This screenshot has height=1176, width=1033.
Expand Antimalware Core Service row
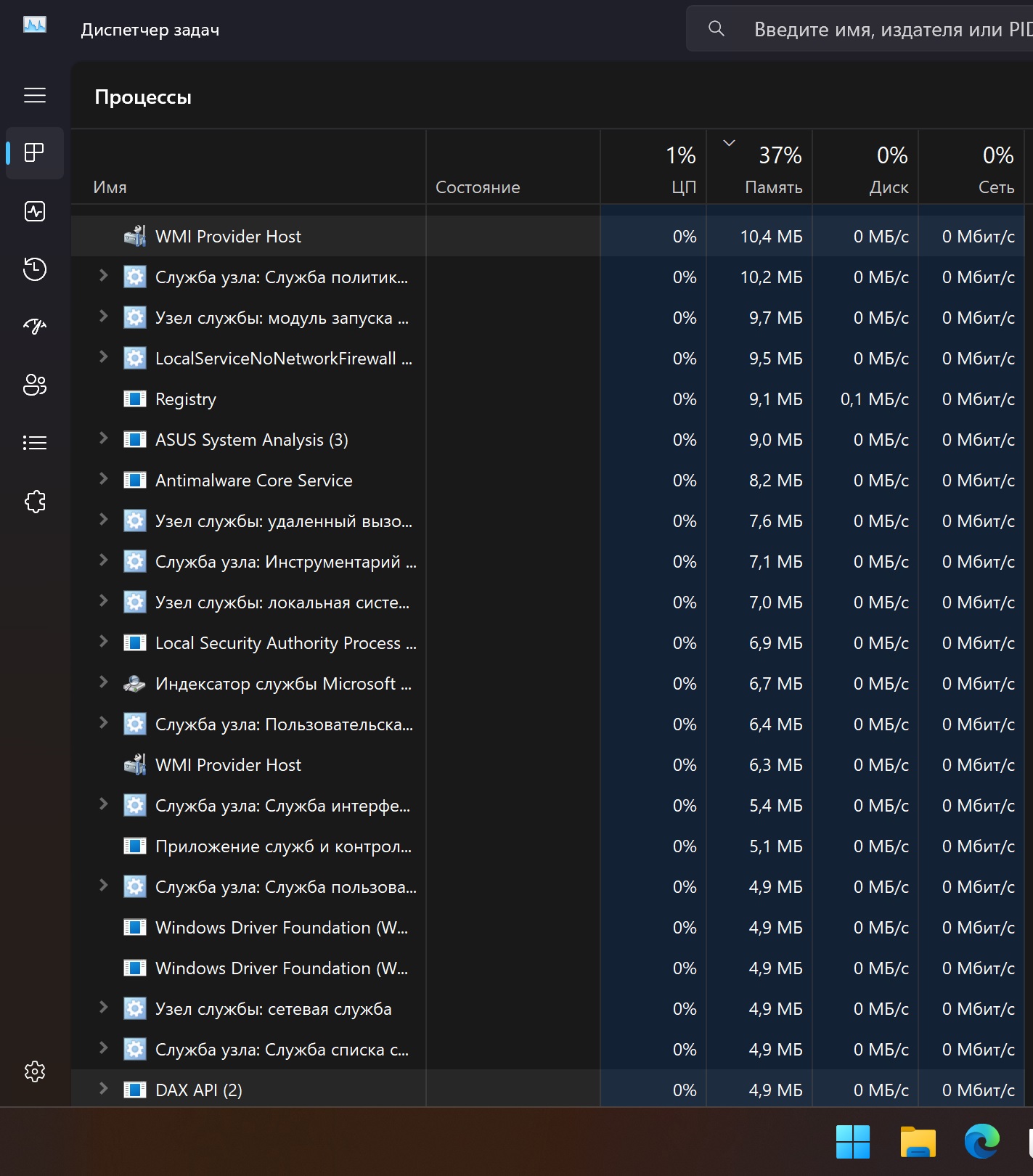[x=103, y=478]
